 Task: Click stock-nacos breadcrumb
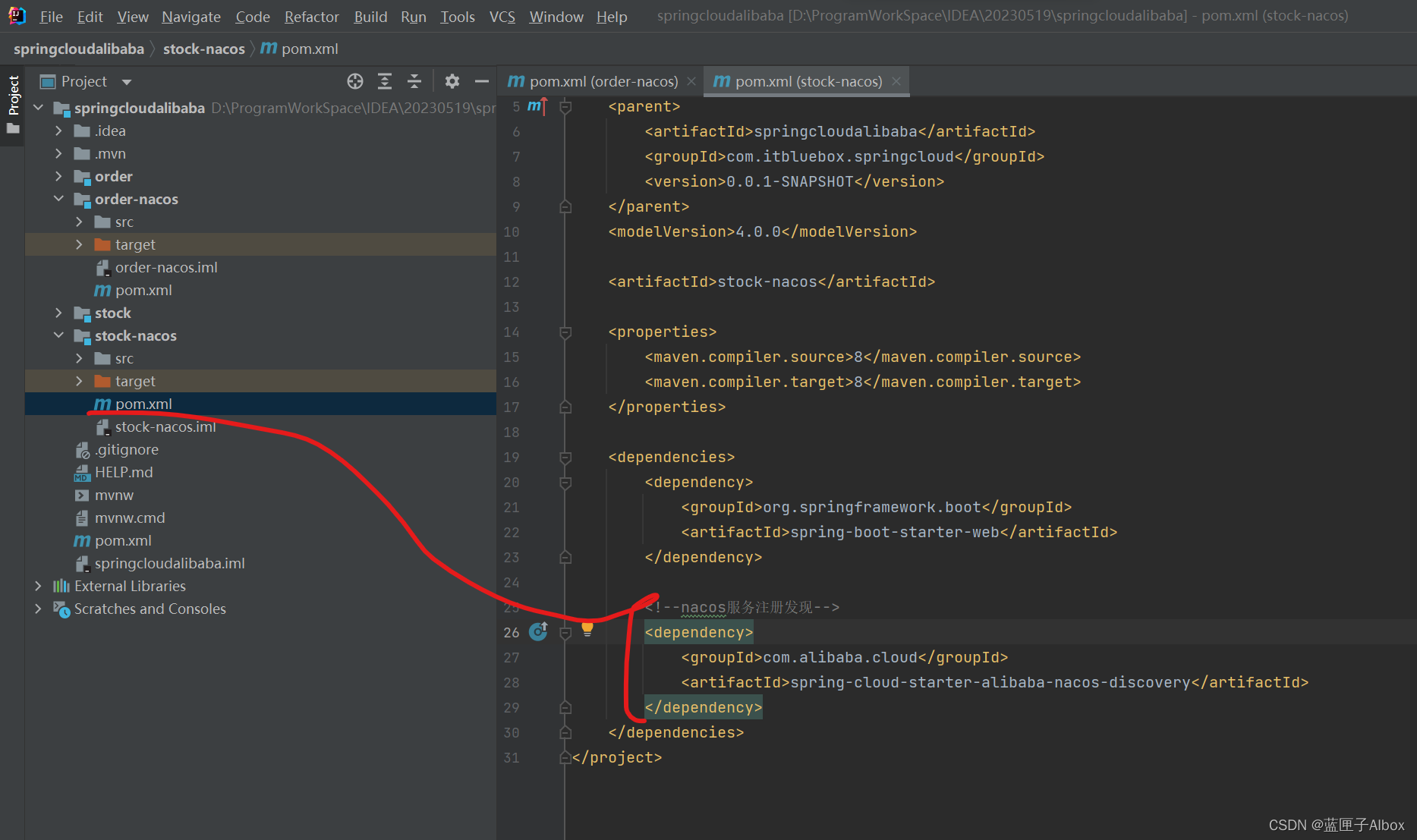coord(204,49)
